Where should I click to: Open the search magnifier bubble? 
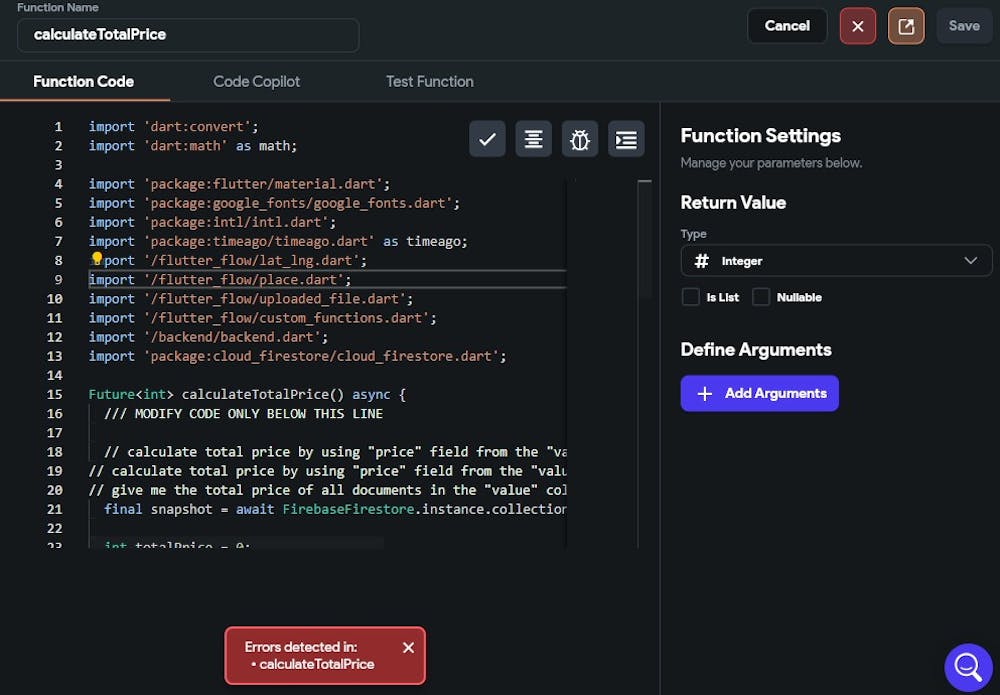click(968, 668)
